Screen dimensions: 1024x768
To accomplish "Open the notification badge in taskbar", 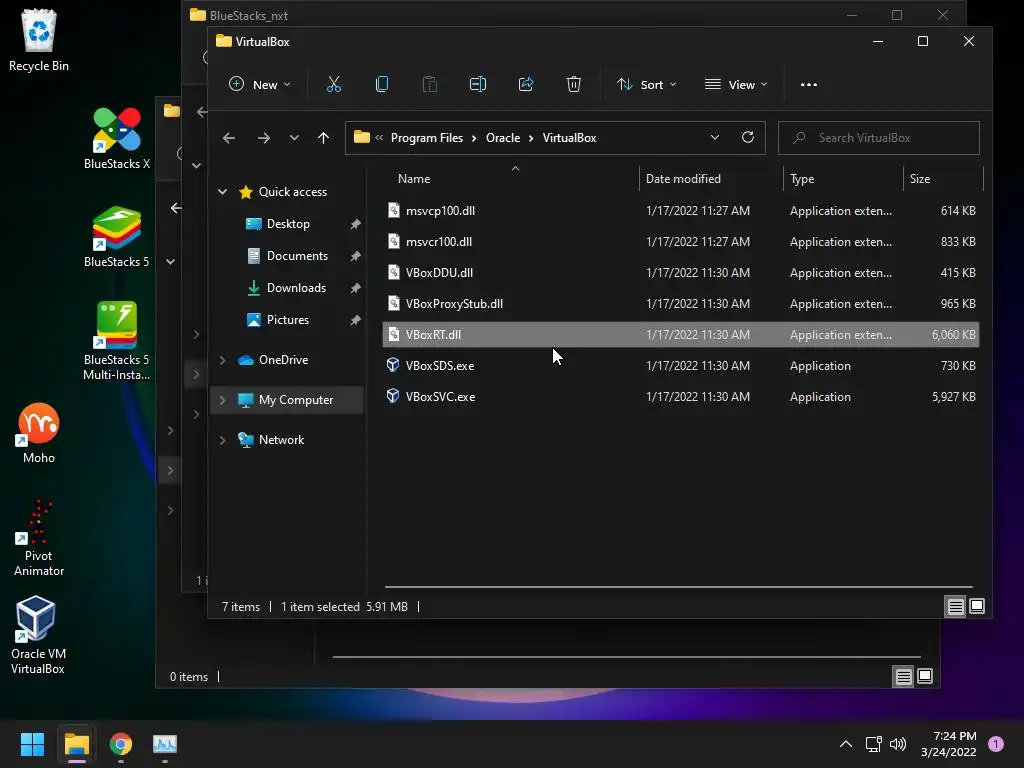I will point(996,744).
